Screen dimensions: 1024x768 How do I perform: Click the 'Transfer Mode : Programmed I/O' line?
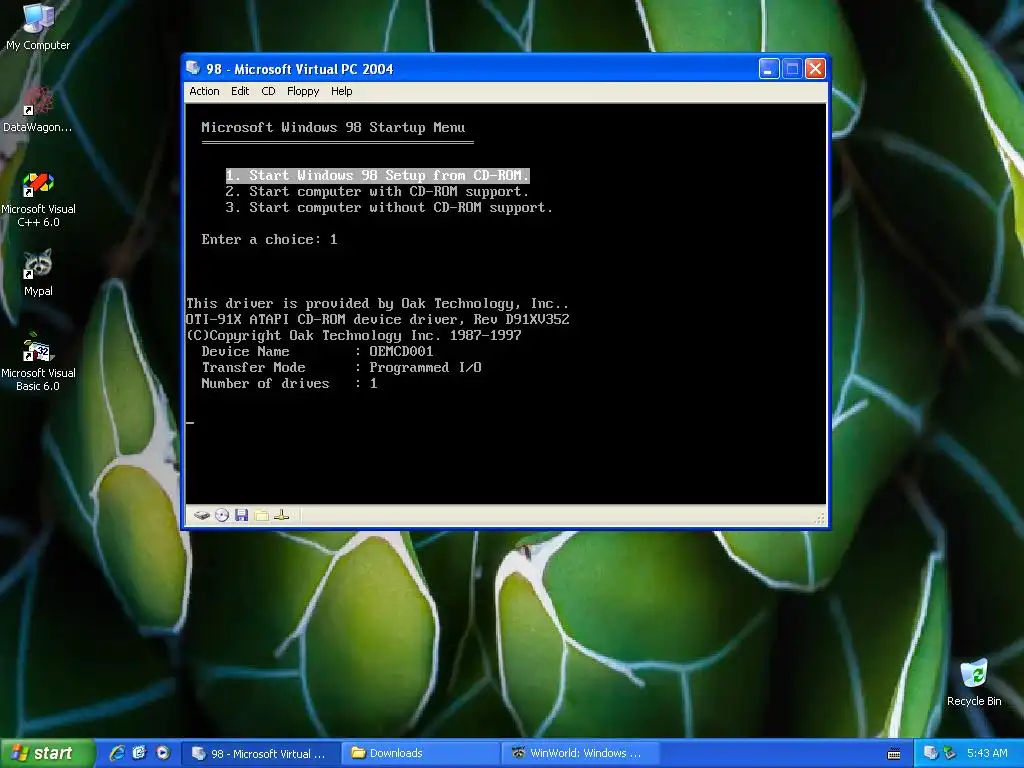pyautogui.click(x=342, y=368)
